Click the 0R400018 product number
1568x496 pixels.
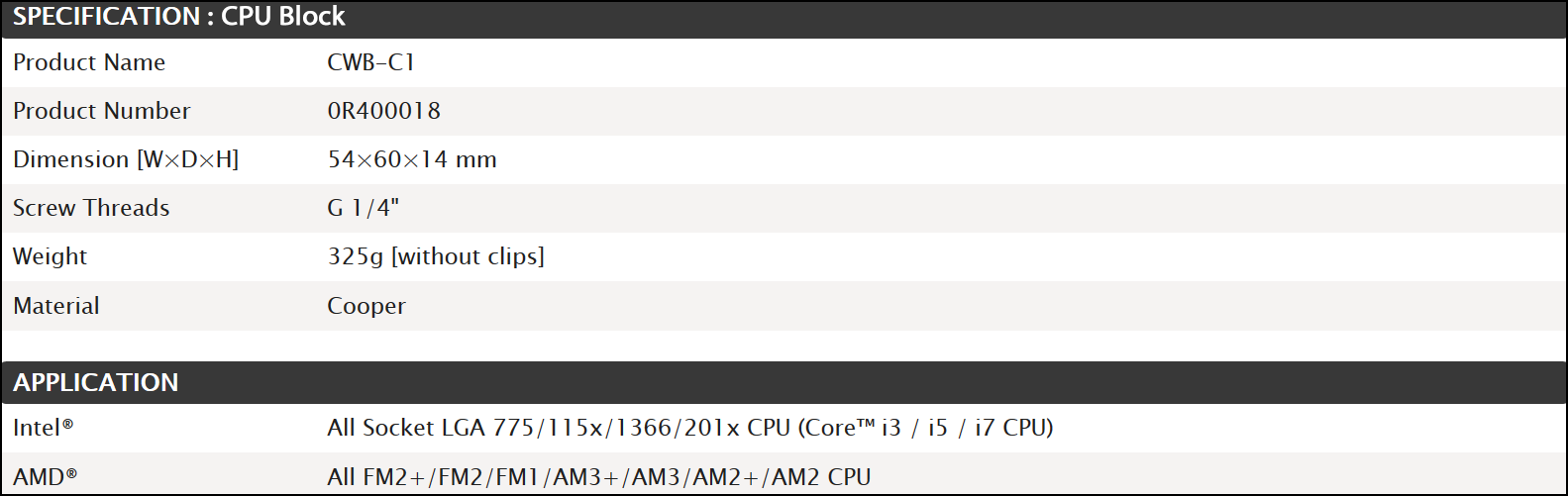pyautogui.click(x=384, y=111)
